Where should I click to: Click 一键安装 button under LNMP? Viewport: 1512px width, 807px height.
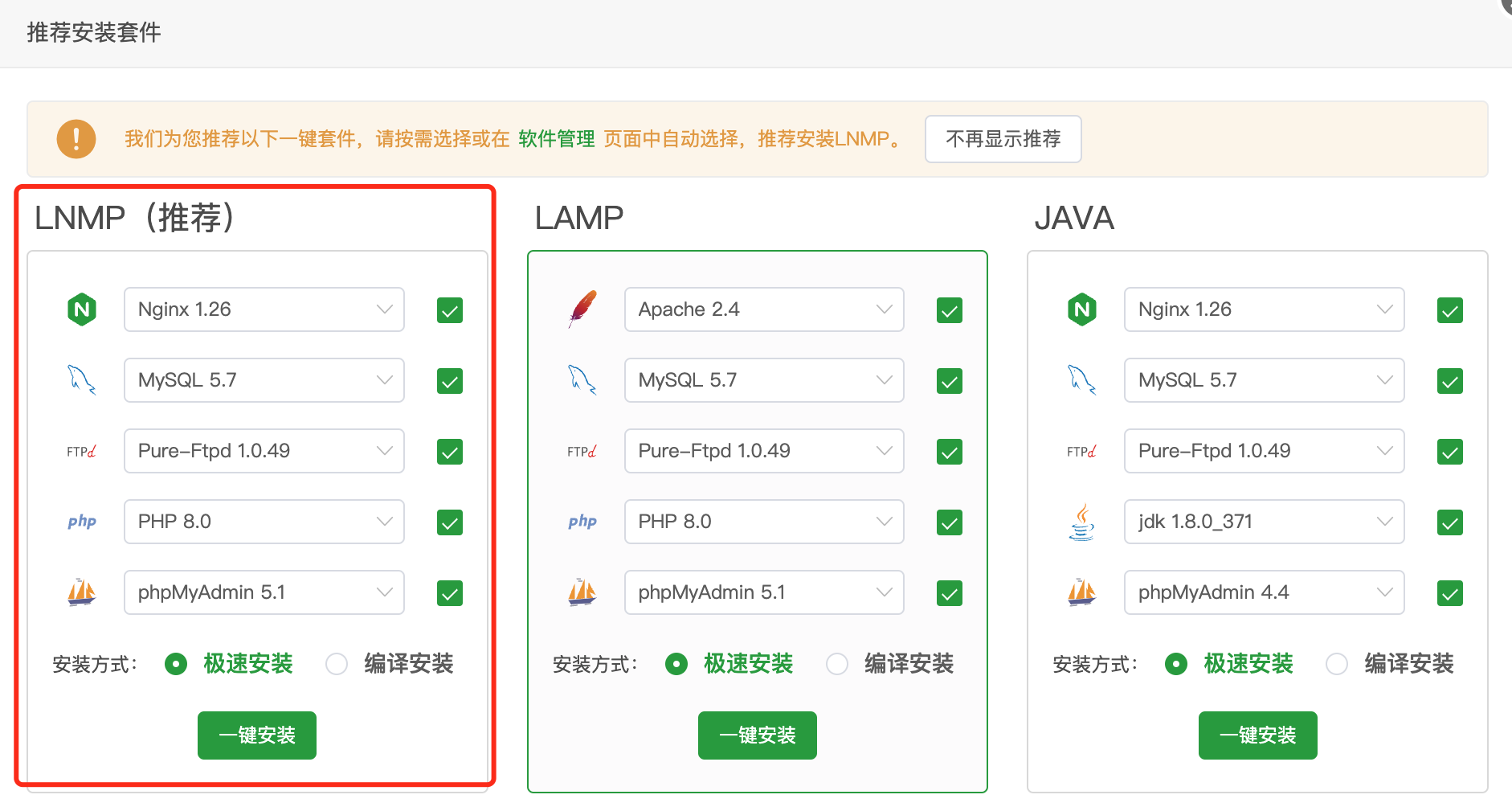pyautogui.click(x=257, y=735)
